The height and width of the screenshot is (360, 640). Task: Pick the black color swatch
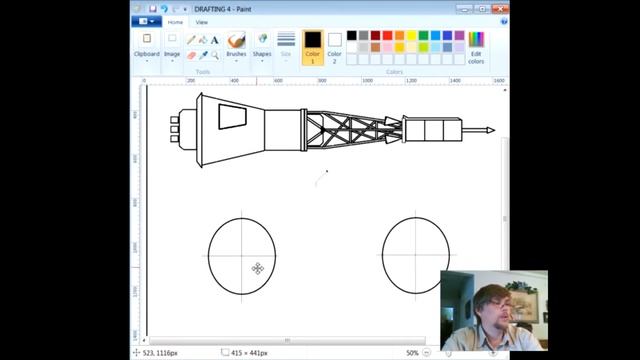point(351,36)
